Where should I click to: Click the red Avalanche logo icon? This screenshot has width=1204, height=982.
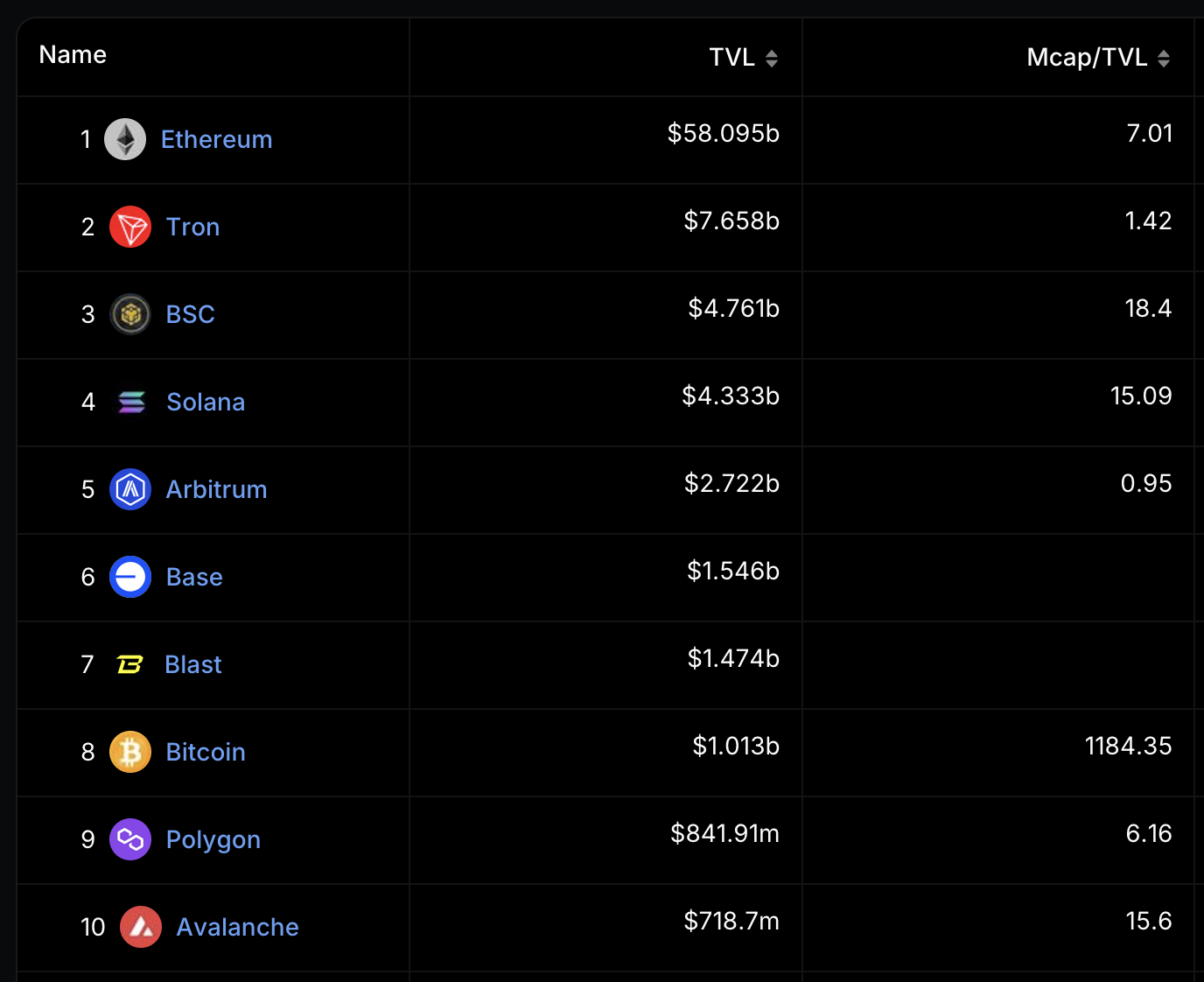141,927
